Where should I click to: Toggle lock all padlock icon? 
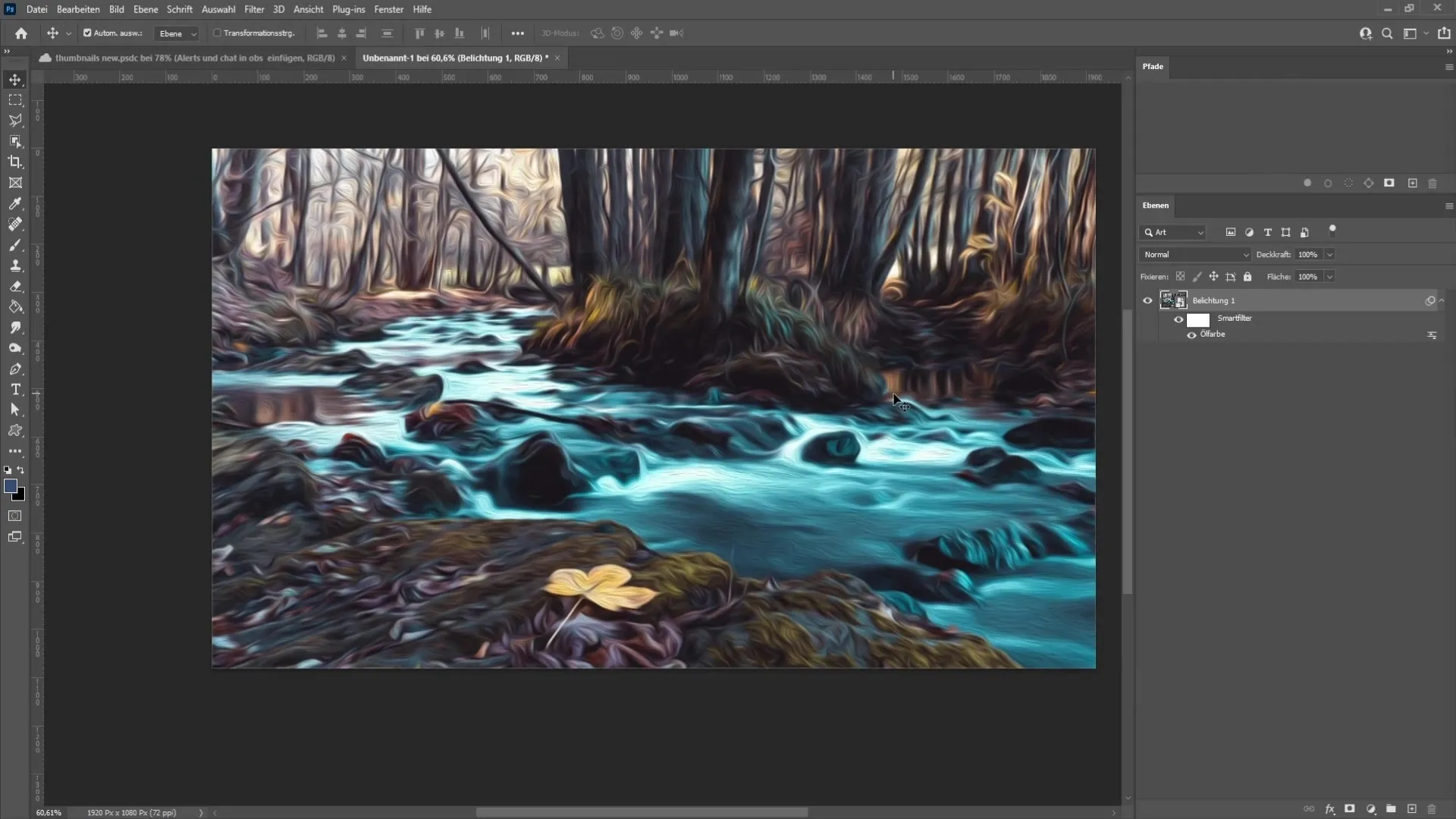pos(1247,277)
